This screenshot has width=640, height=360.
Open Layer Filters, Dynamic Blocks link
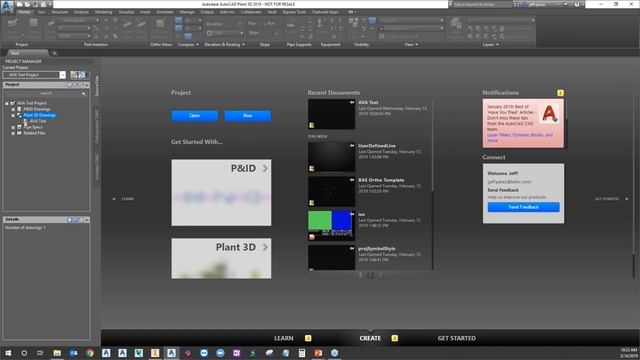(520, 138)
